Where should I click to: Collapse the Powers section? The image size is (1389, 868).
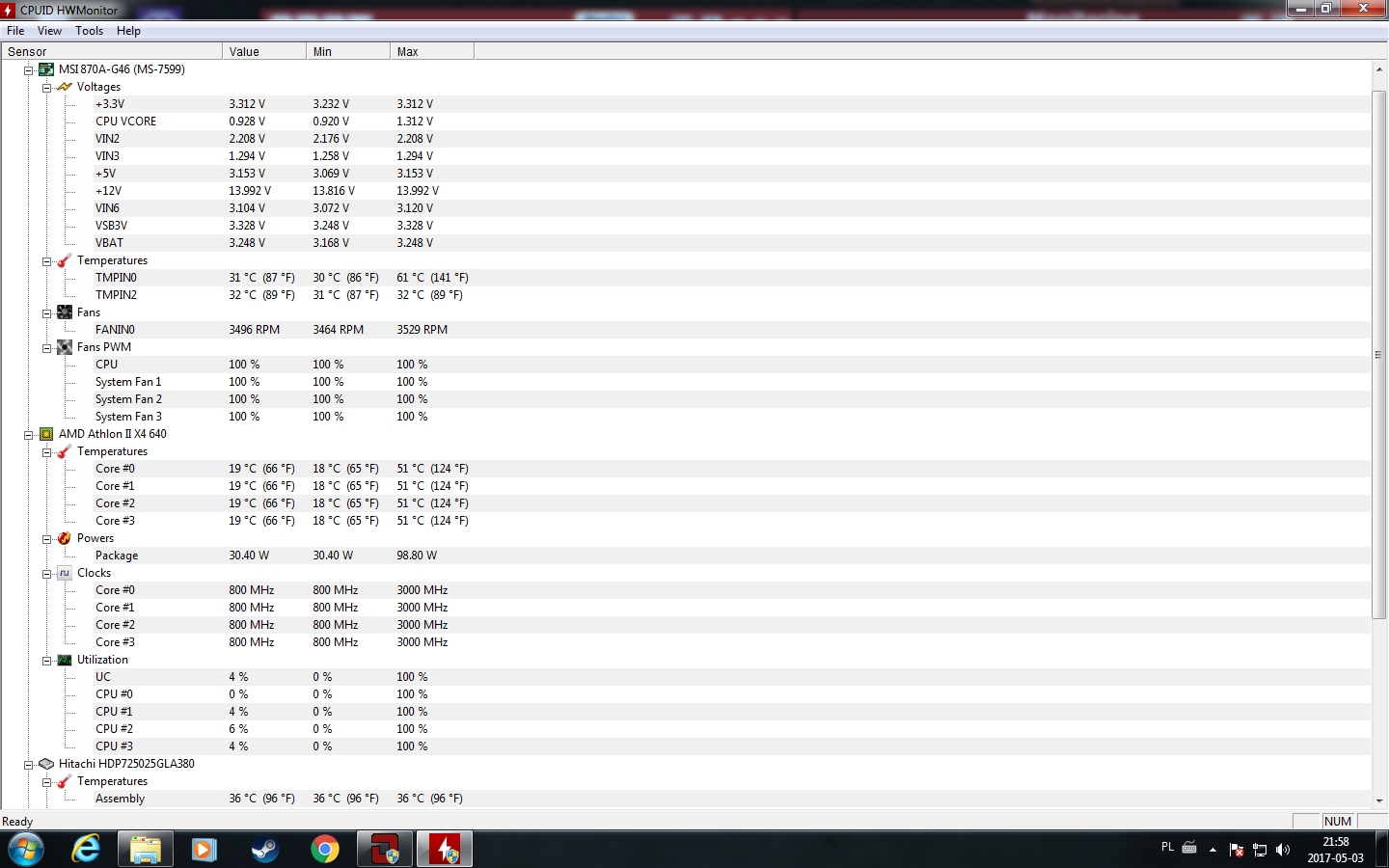[x=46, y=539]
